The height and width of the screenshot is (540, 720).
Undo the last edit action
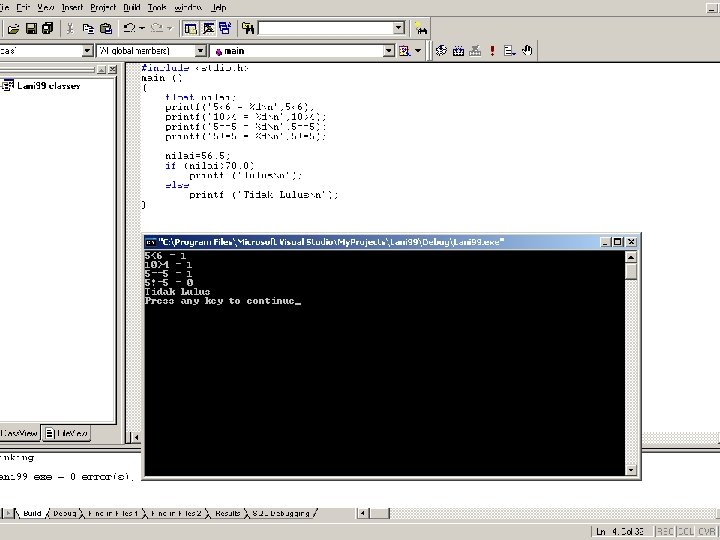coord(129,28)
